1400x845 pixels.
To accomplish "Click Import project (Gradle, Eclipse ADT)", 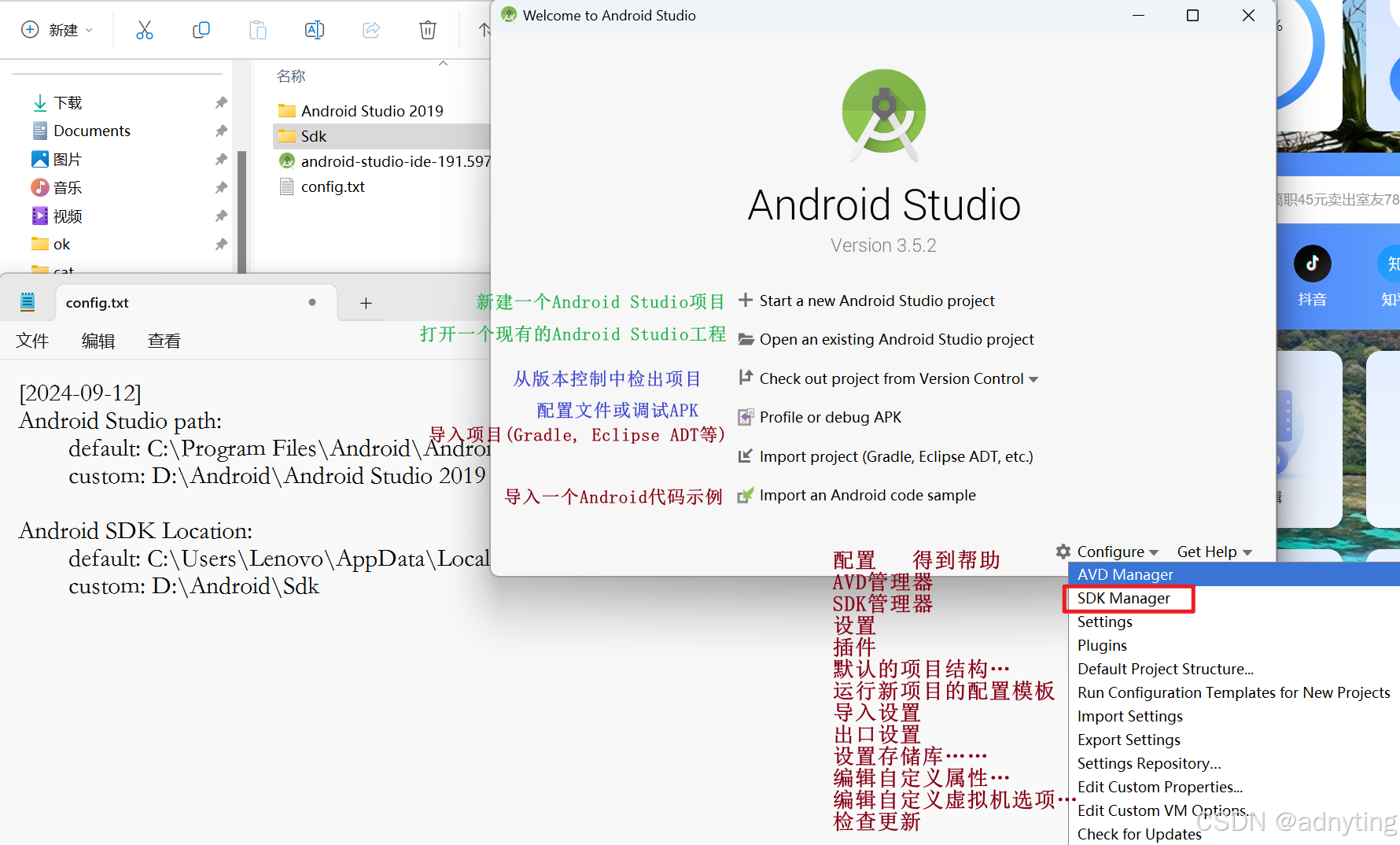I will [897, 456].
